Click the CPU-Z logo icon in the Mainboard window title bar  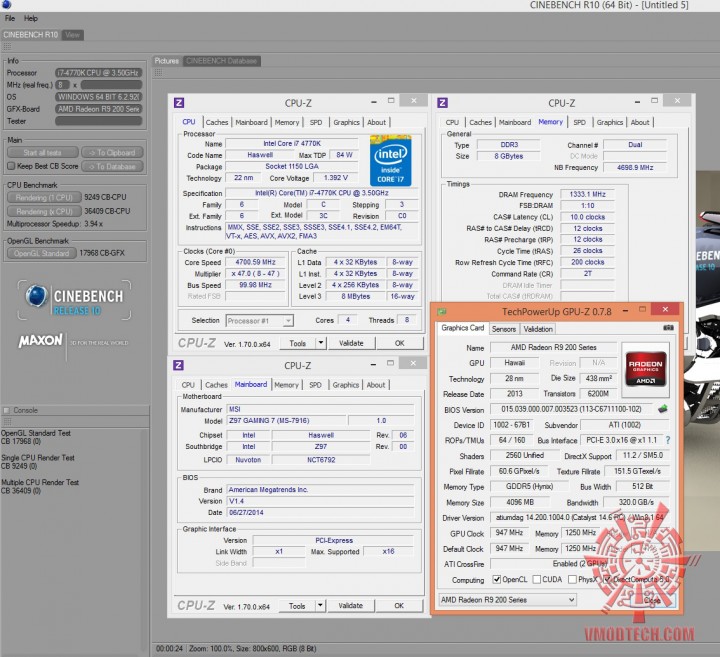point(178,365)
